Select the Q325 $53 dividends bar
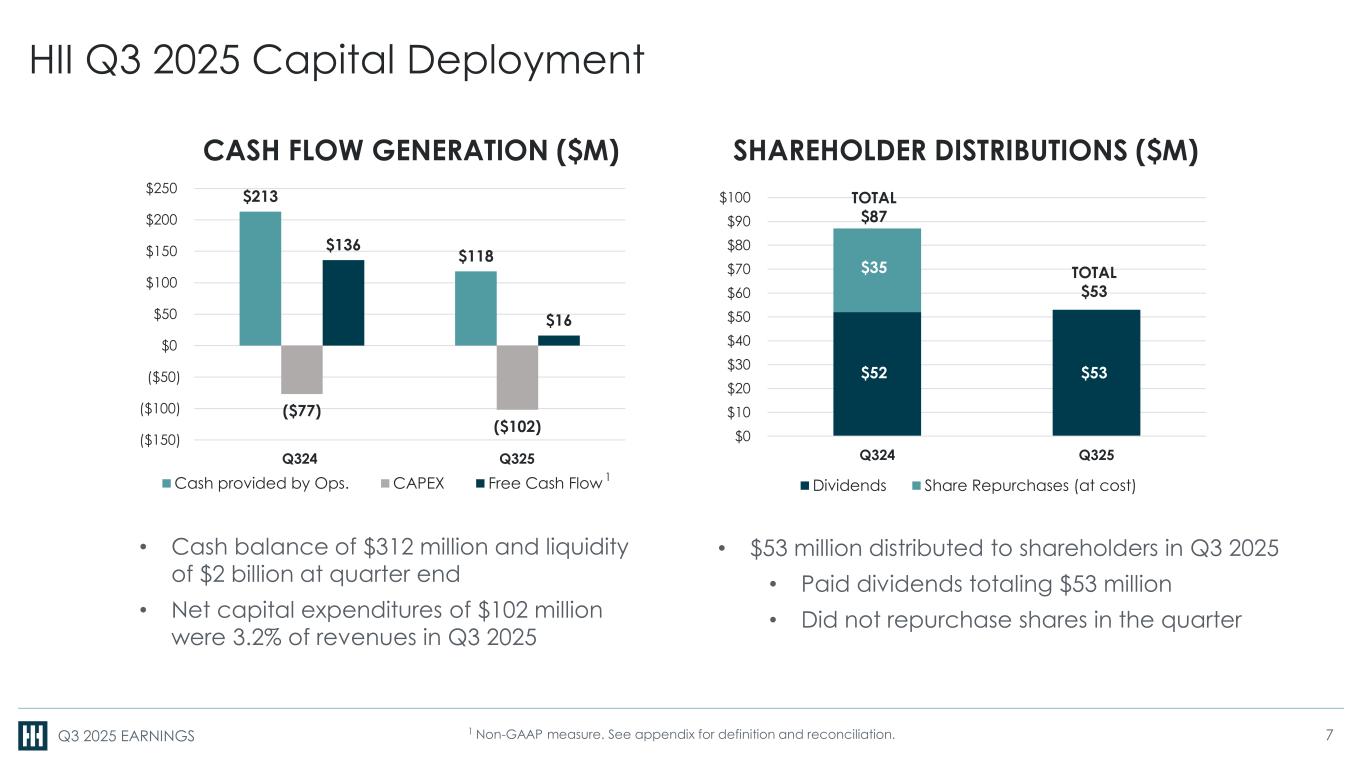The height and width of the screenshot is (768, 1365). coord(1096,372)
